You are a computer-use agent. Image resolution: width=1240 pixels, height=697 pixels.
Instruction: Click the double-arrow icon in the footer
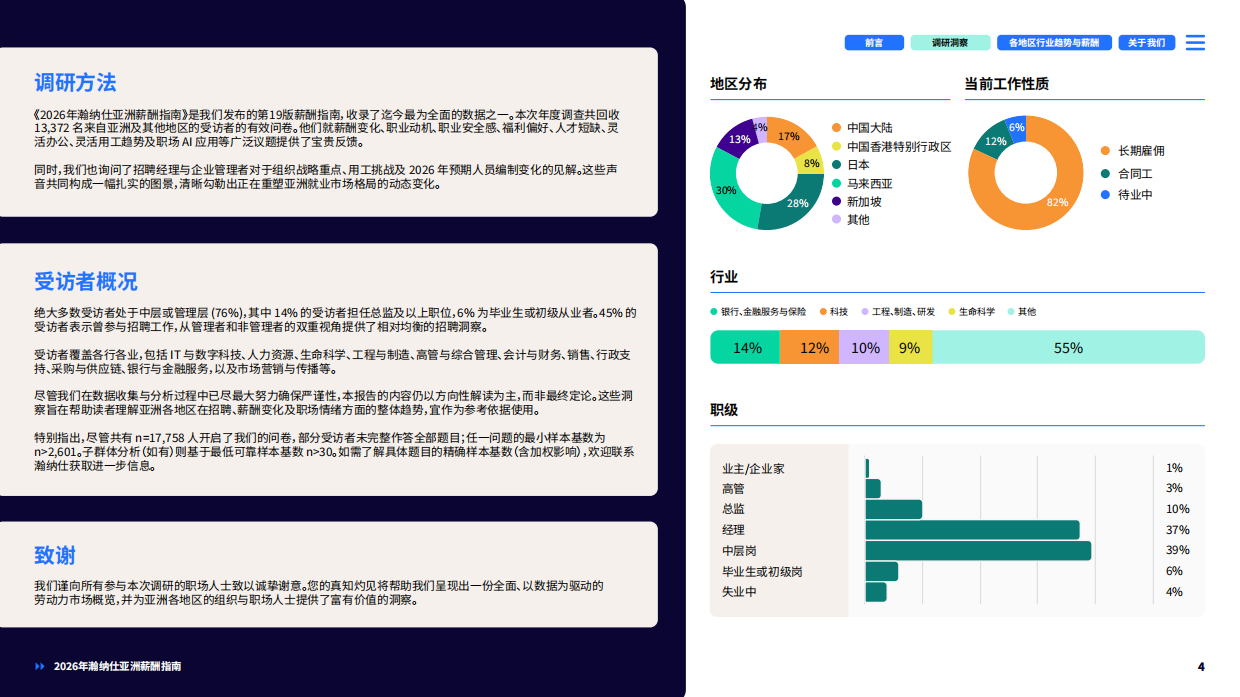coord(40,666)
